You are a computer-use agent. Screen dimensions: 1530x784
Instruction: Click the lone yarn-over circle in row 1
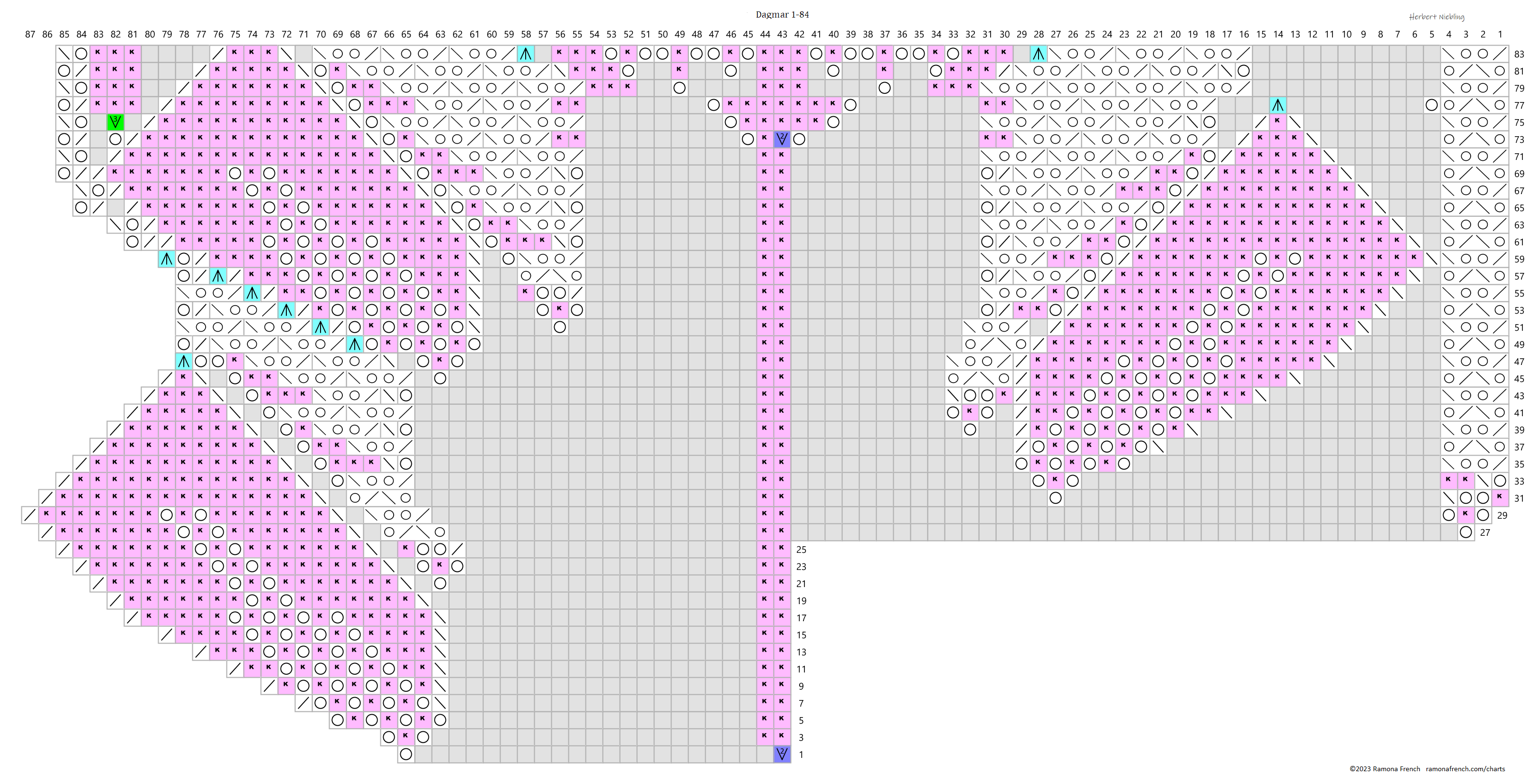[406, 754]
